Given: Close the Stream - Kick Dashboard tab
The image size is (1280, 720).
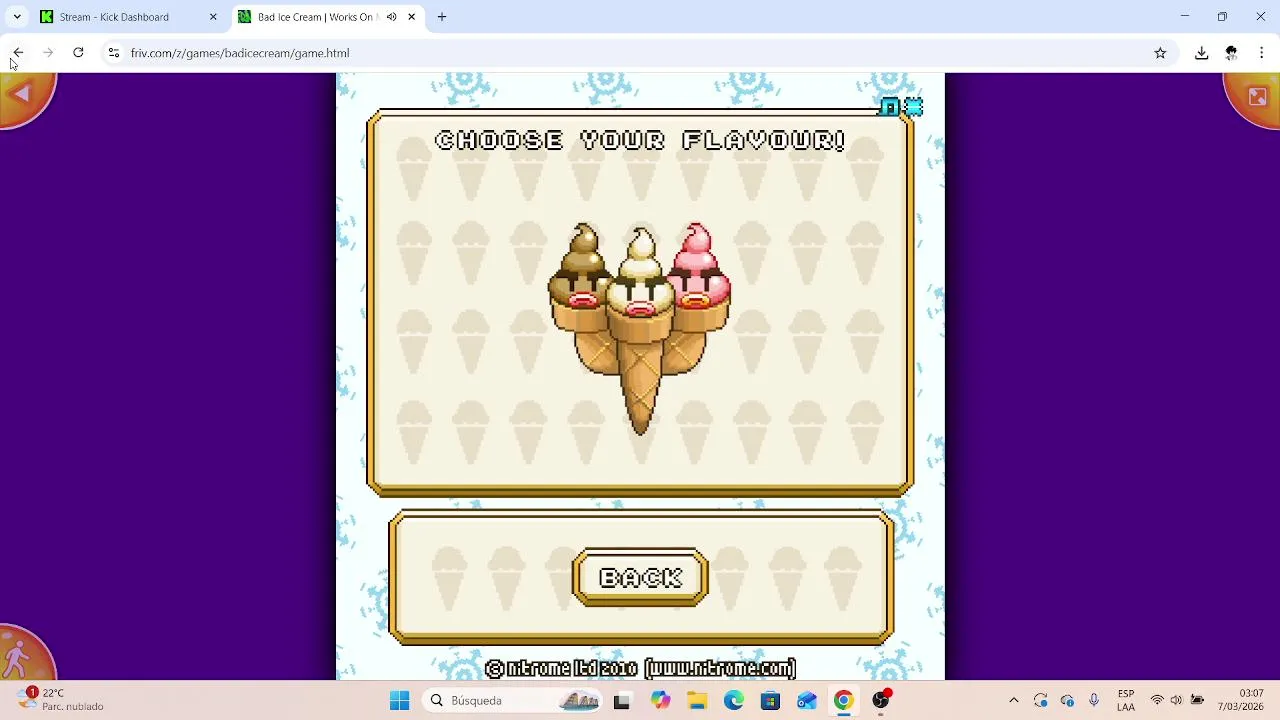Looking at the screenshot, I should point(213,17).
